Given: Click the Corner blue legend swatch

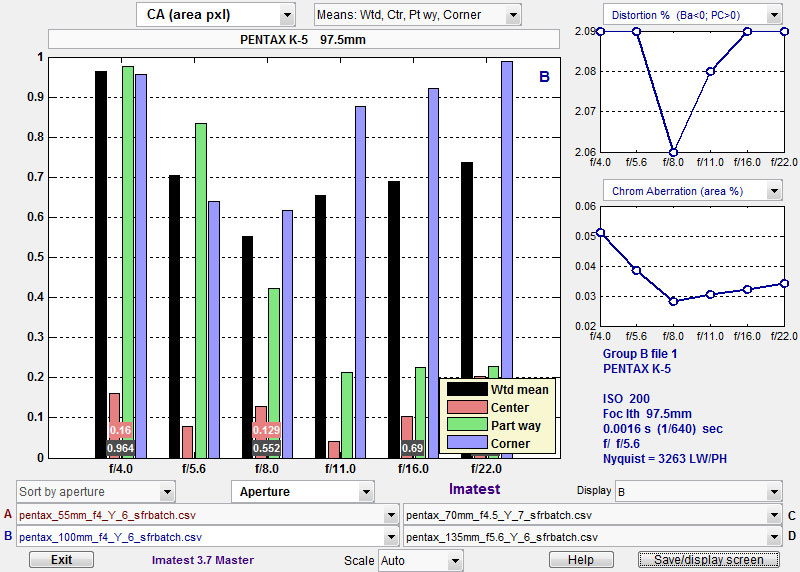Looking at the screenshot, I should pos(467,442).
